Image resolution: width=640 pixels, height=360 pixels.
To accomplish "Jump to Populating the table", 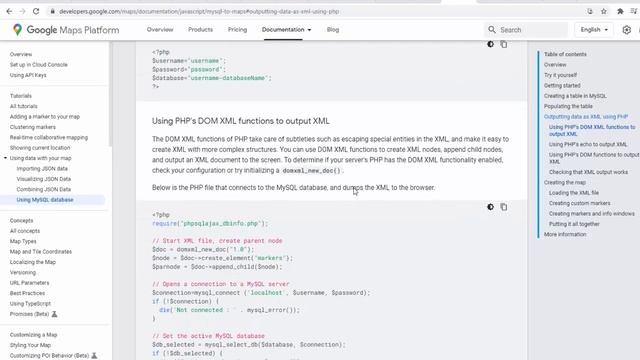I will 568,106.
